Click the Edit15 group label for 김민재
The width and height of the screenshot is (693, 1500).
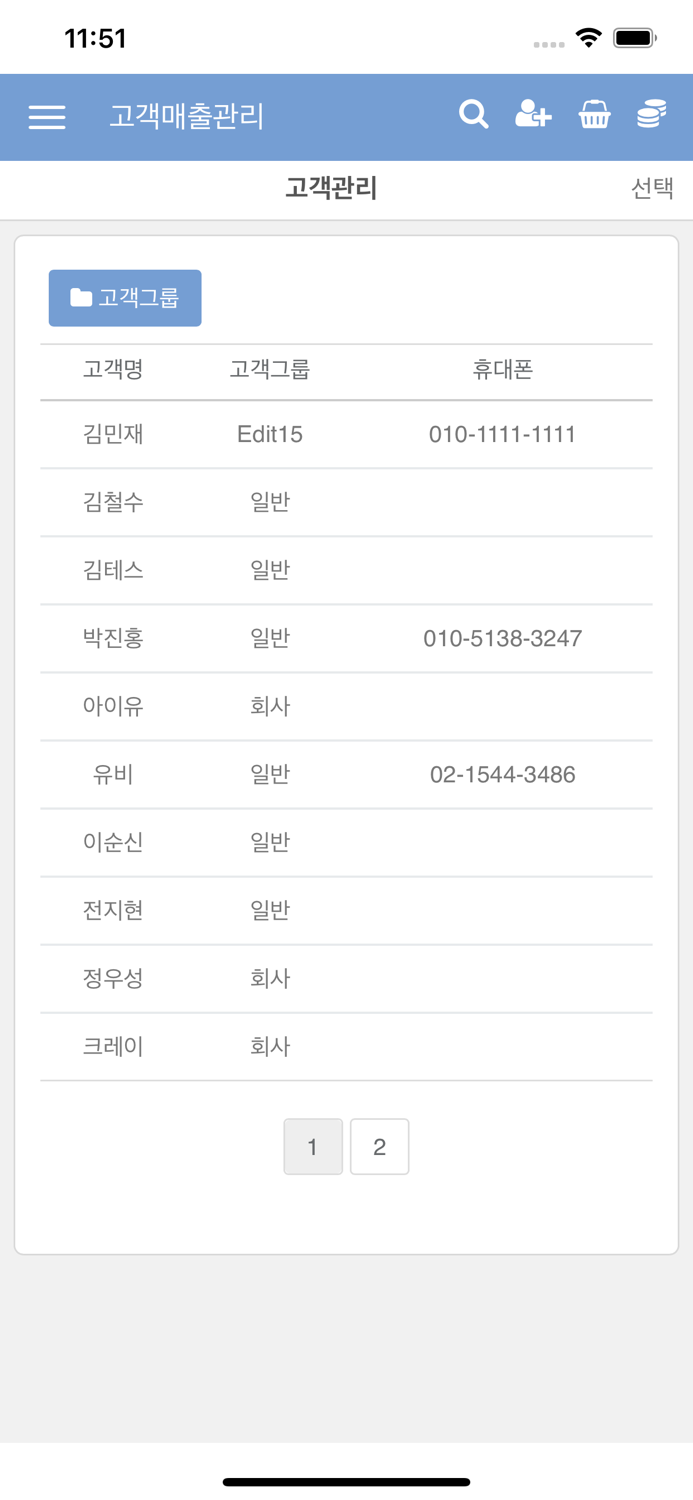tap(269, 434)
